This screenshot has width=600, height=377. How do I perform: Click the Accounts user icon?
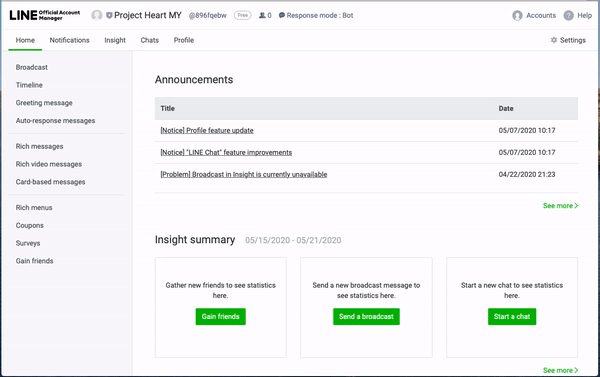tap(517, 15)
